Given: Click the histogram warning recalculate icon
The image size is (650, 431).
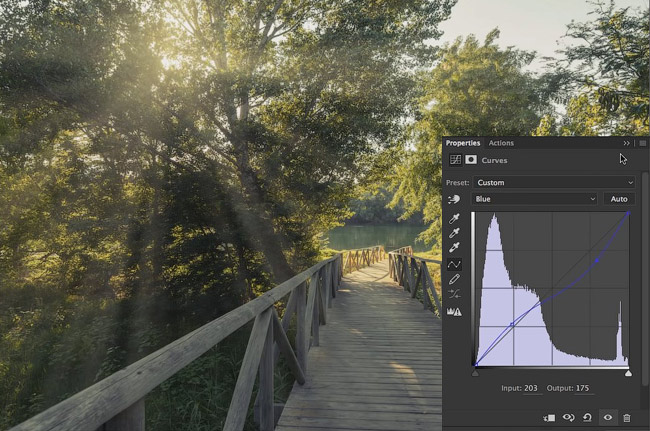Looking at the screenshot, I should click(x=454, y=312).
